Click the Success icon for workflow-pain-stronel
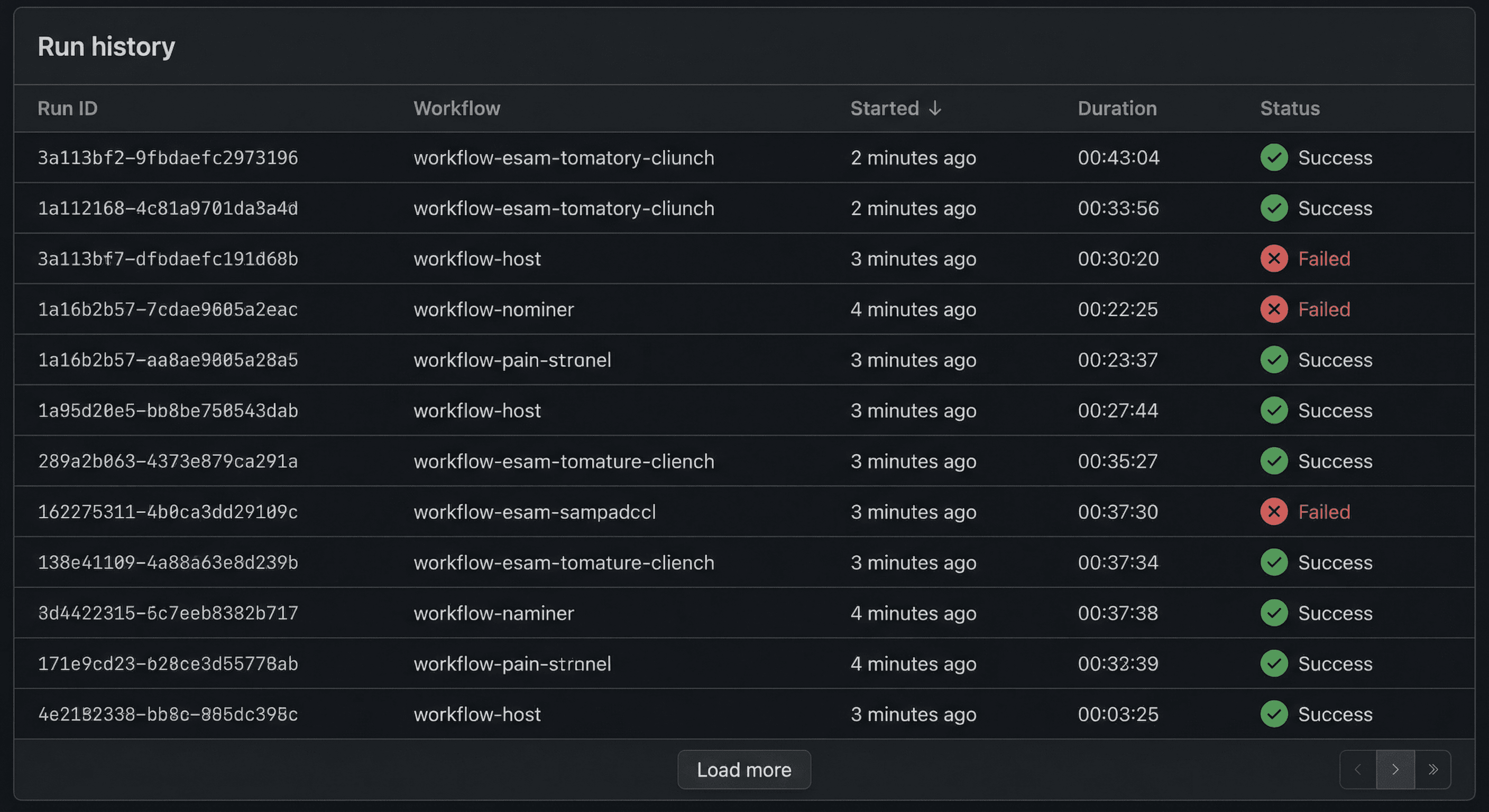This screenshot has width=1489, height=812. point(1274,359)
